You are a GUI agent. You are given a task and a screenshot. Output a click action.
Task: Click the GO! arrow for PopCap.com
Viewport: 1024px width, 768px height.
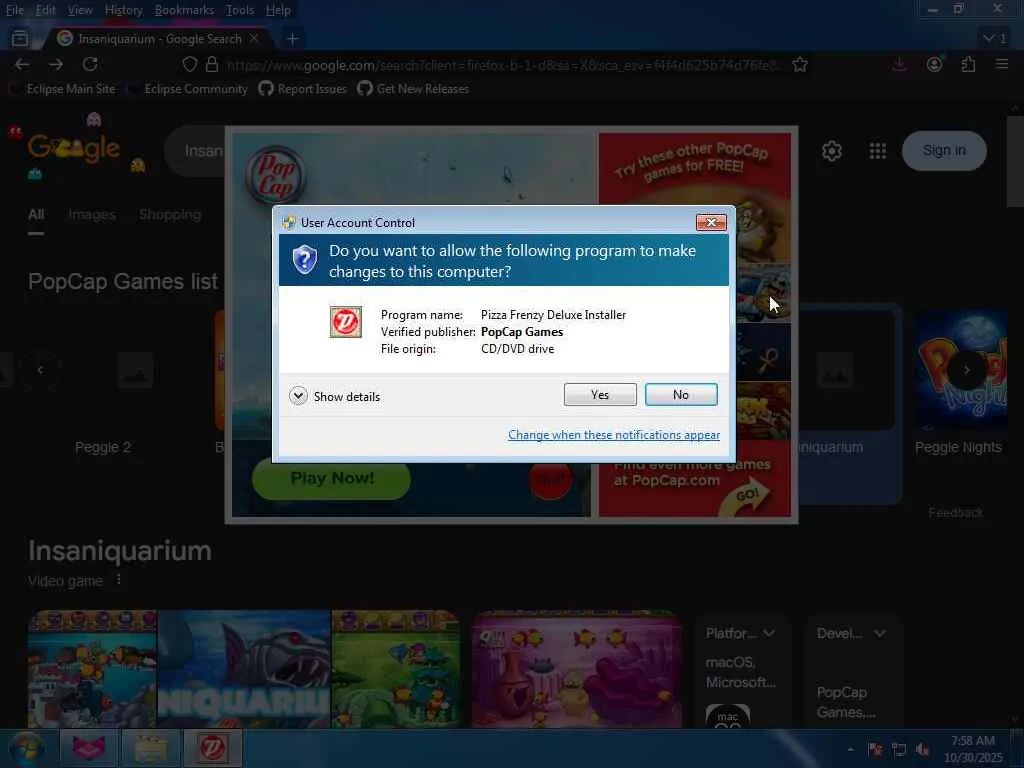(x=746, y=496)
